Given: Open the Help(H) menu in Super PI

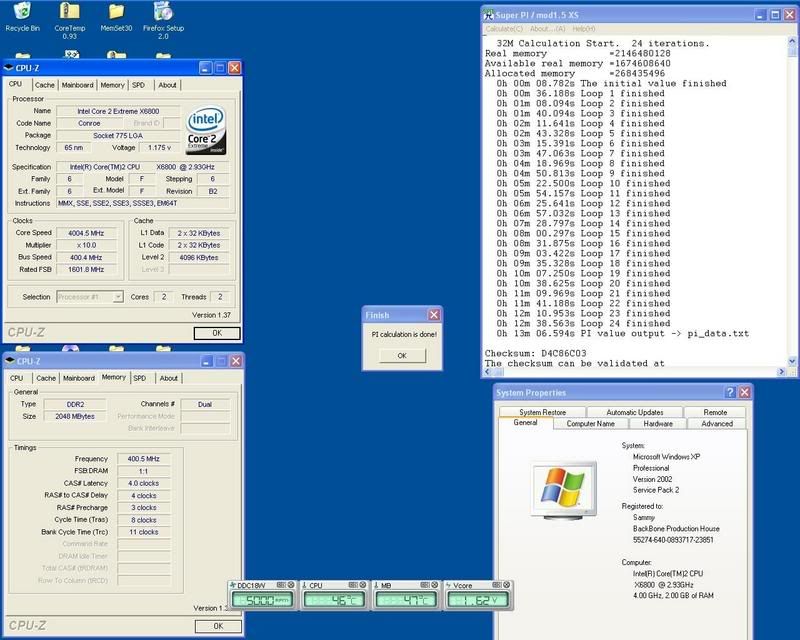Looking at the screenshot, I should point(583,29).
